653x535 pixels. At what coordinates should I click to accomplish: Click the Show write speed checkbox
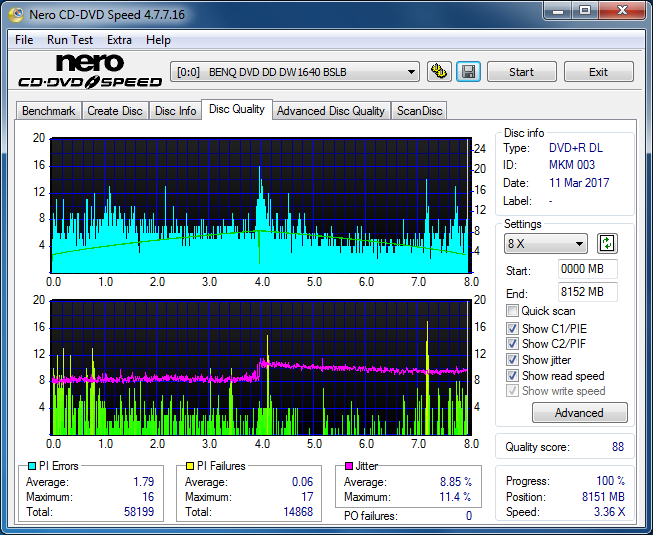[x=512, y=391]
